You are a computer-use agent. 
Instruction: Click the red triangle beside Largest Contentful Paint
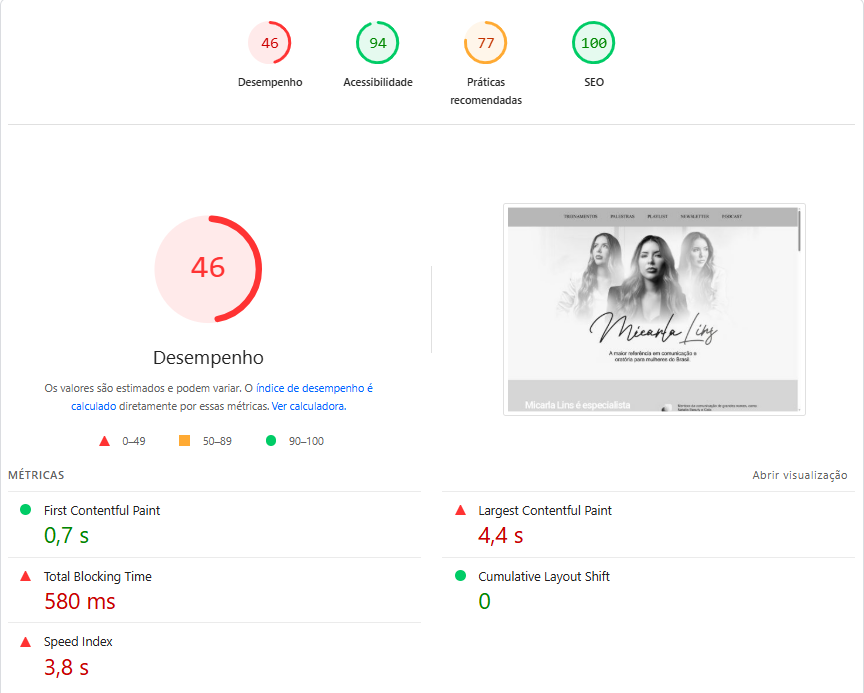click(x=460, y=510)
